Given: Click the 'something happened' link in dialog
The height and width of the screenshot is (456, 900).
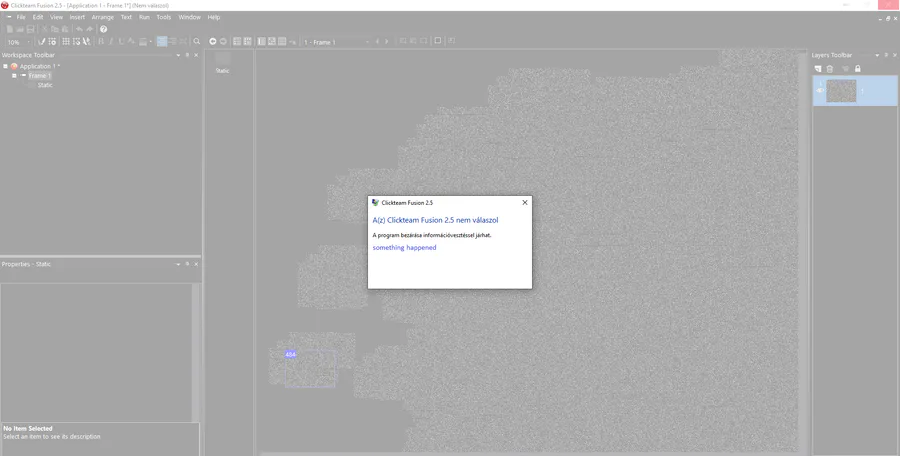Looking at the screenshot, I should 405,248.
